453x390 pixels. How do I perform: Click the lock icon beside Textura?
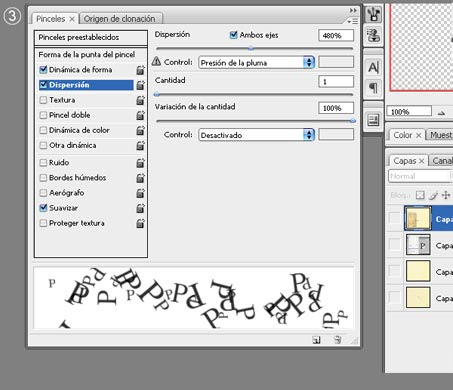coord(141,100)
